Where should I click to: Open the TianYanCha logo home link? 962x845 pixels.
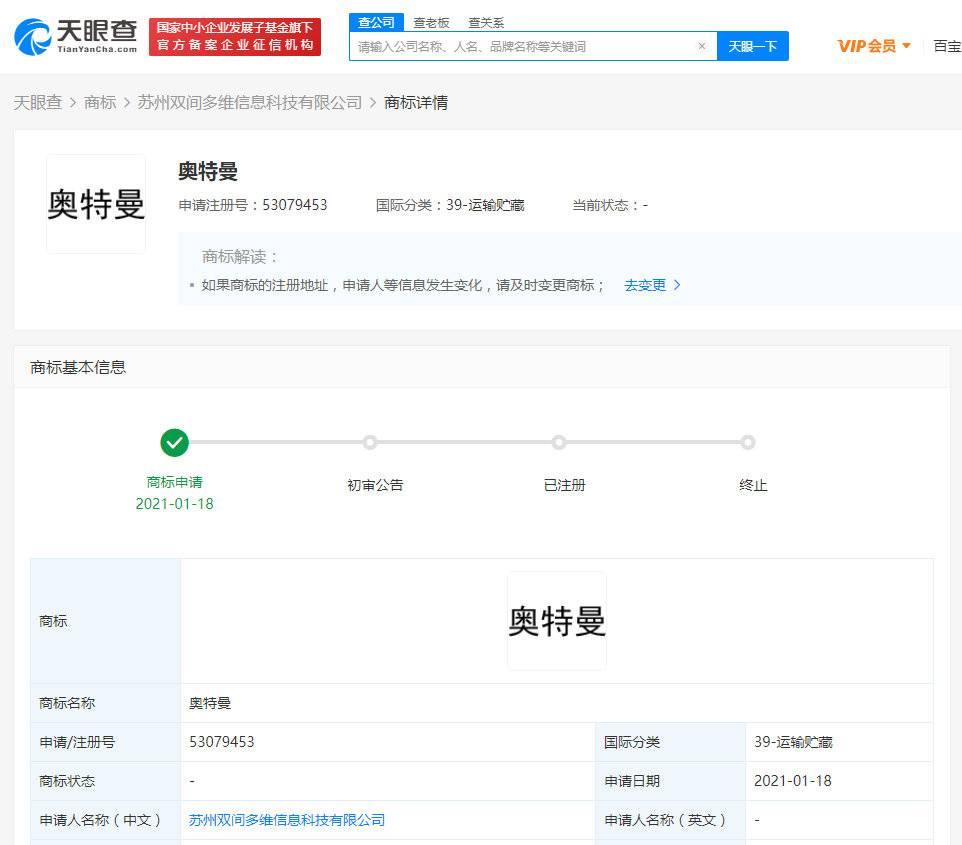75,37
